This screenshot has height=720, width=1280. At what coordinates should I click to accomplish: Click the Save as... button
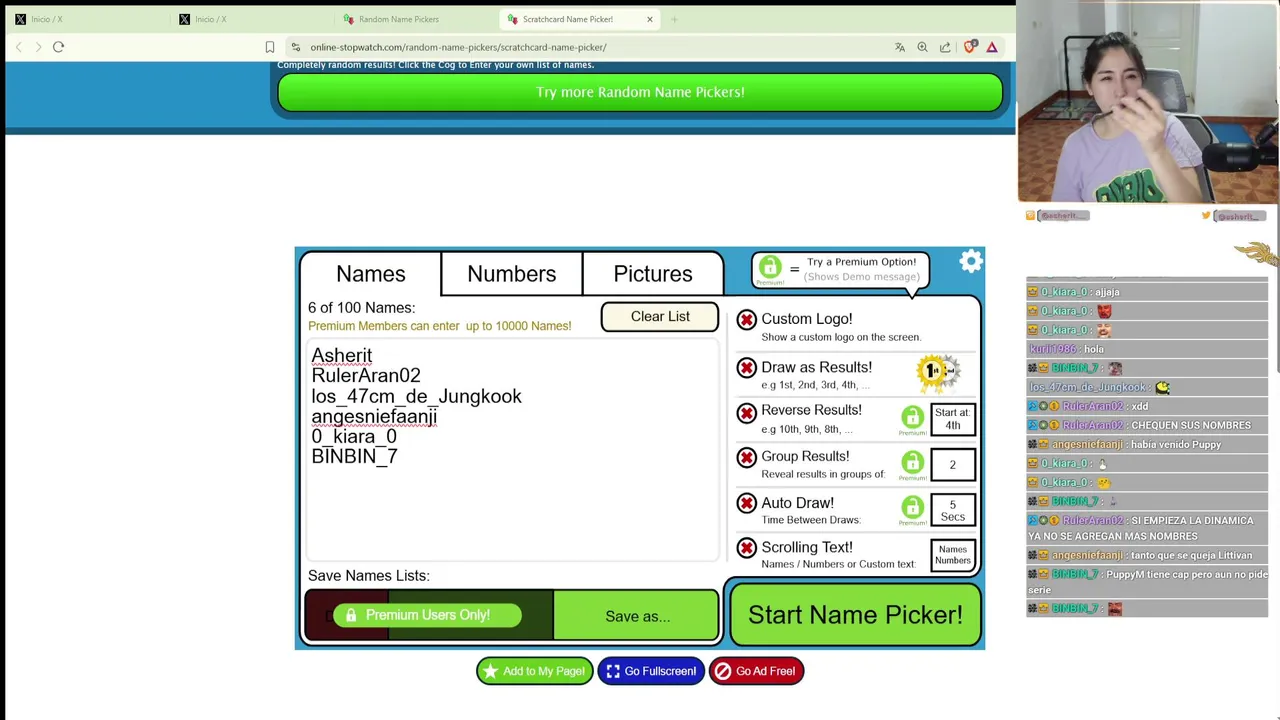coord(637,617)
